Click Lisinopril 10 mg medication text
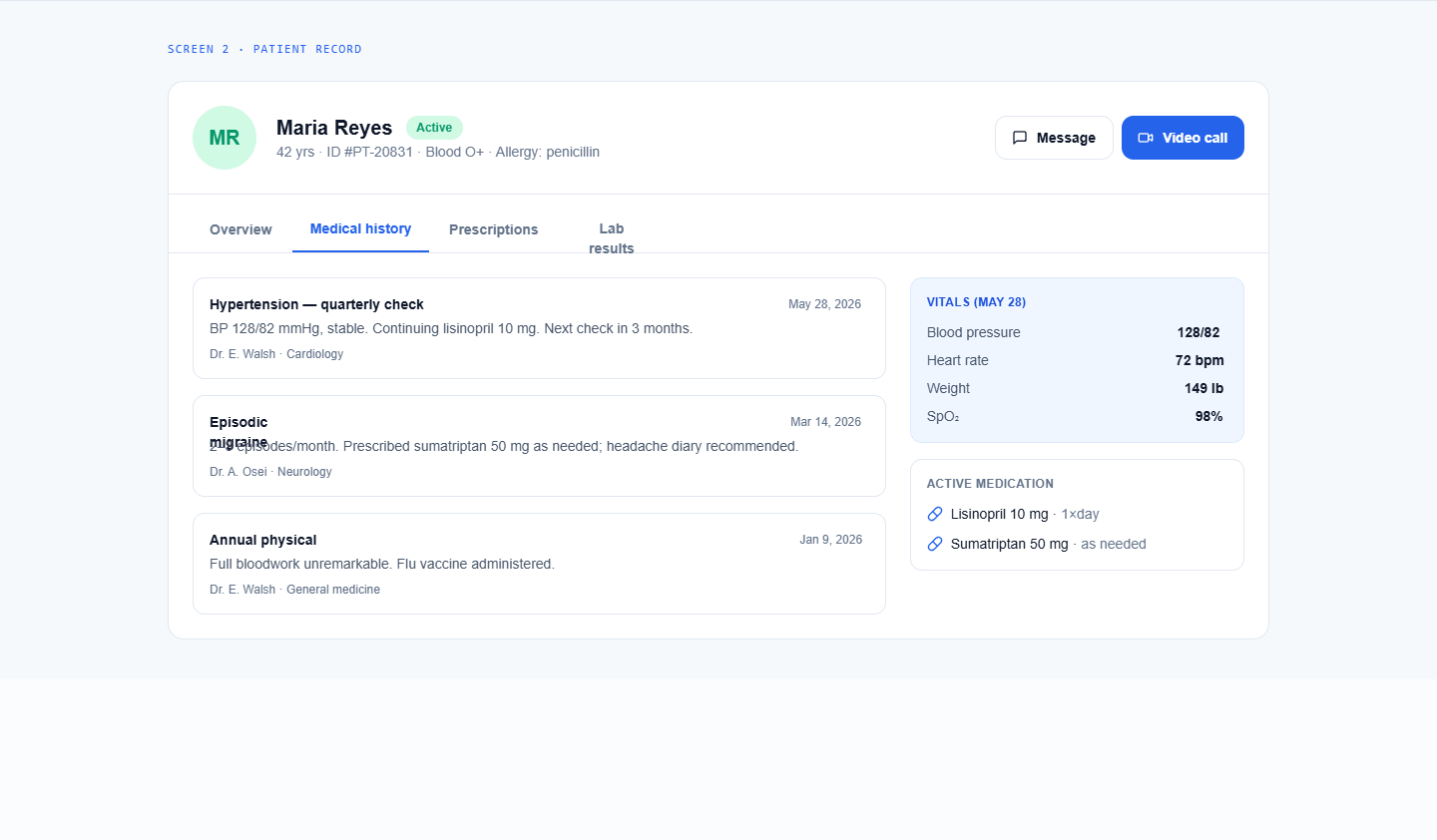 999,514
